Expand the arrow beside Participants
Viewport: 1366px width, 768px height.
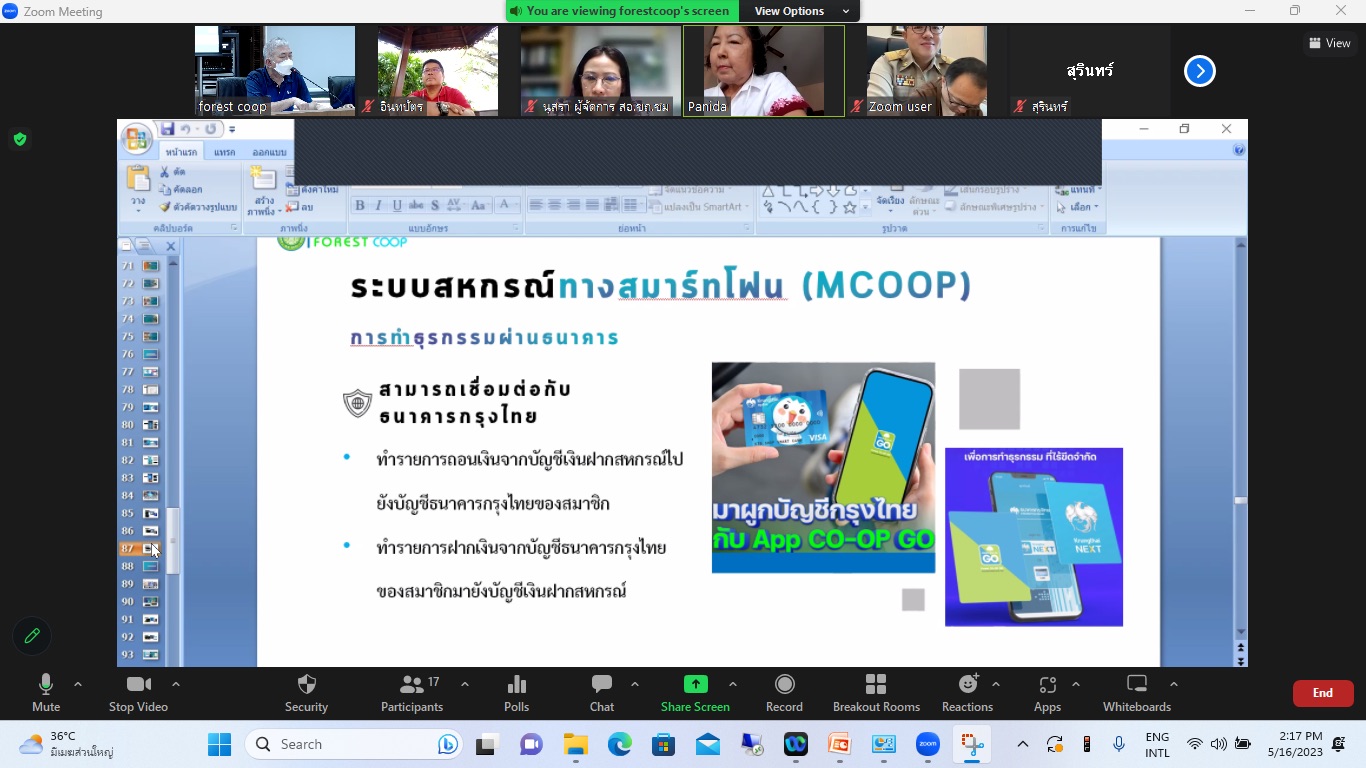point(465,685)
